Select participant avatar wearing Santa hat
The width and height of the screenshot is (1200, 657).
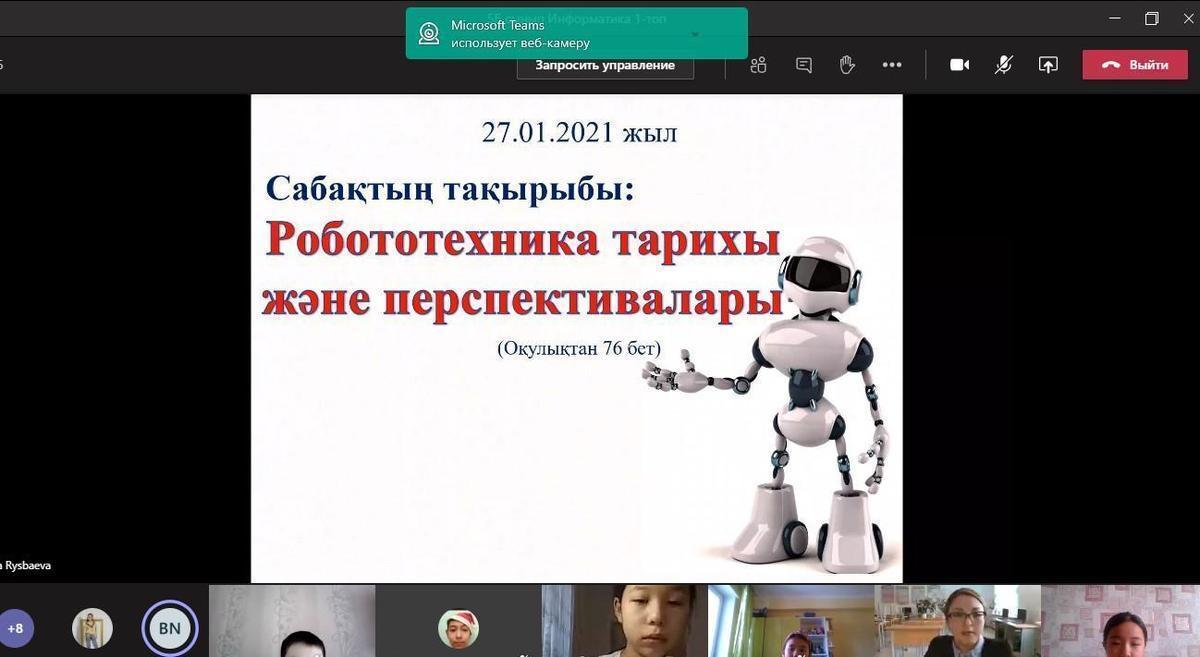tap(458, 628)
